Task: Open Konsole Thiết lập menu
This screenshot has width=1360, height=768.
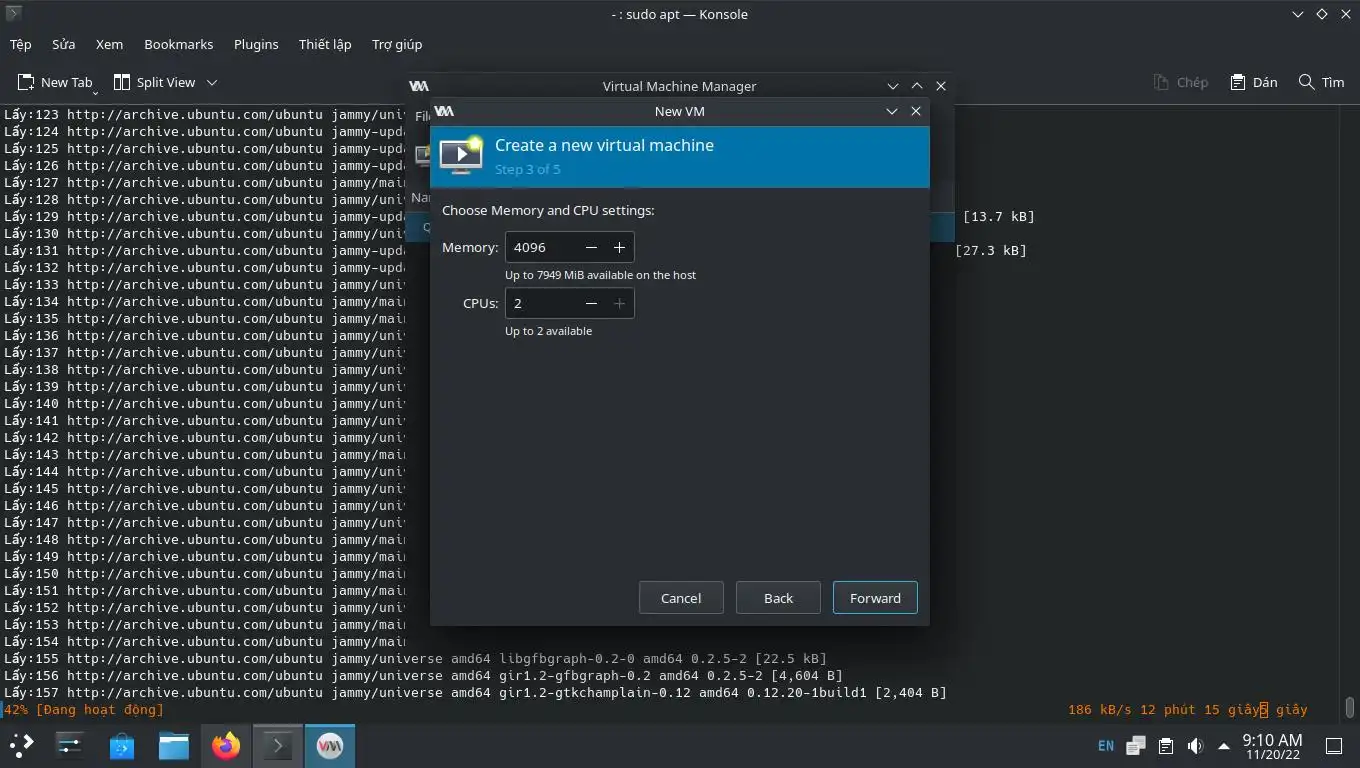Action: pos(325,44)
